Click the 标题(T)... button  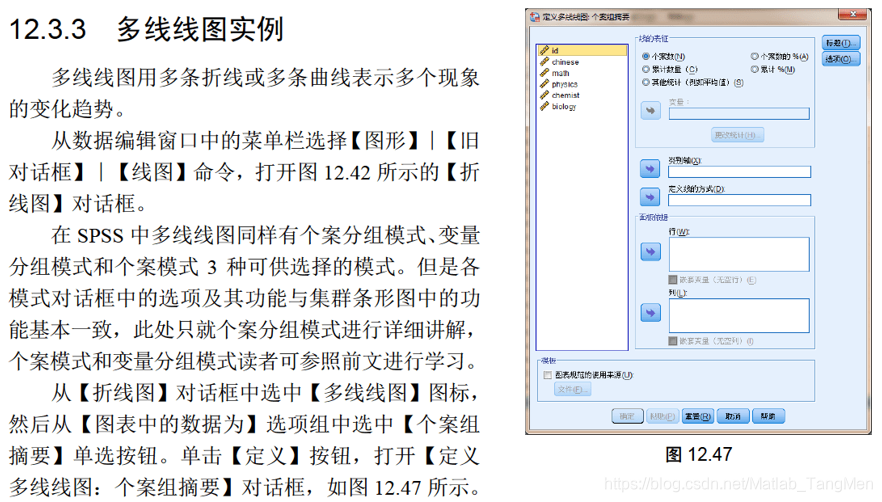[841, 43]
